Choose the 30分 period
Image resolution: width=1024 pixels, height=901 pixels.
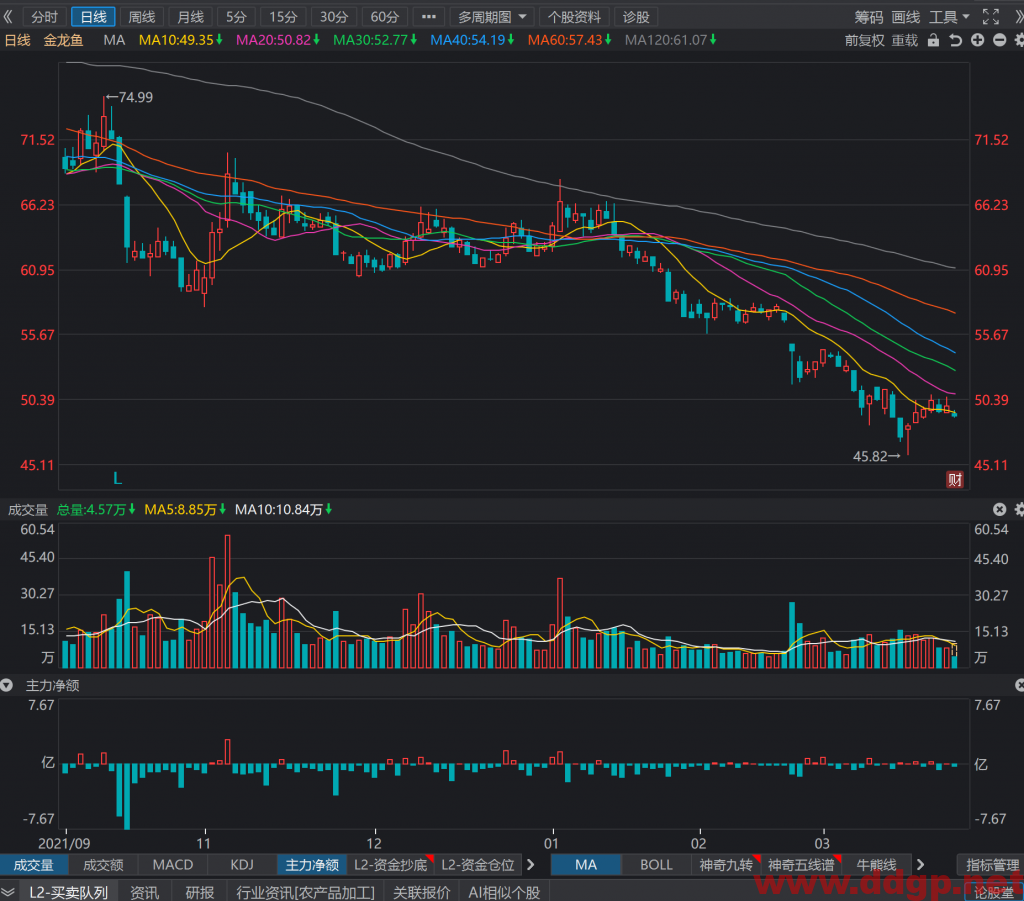click(334, 17)
